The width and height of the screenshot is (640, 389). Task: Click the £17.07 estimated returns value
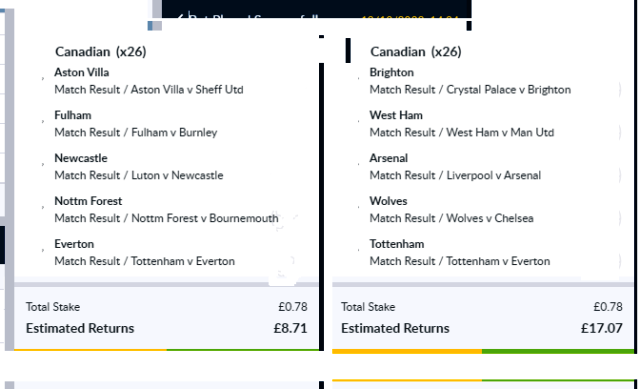tap(602, 328)
